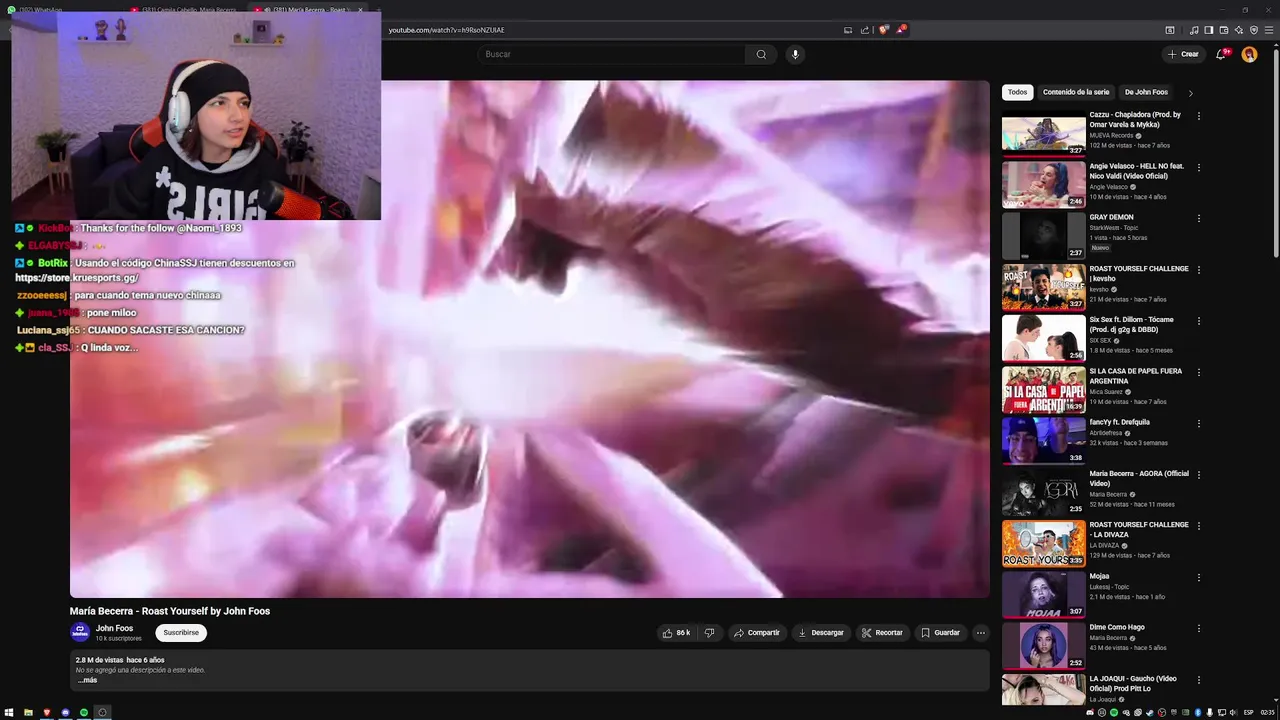
Task: Select the De John Foos chip
Action: coord(1146,92)
